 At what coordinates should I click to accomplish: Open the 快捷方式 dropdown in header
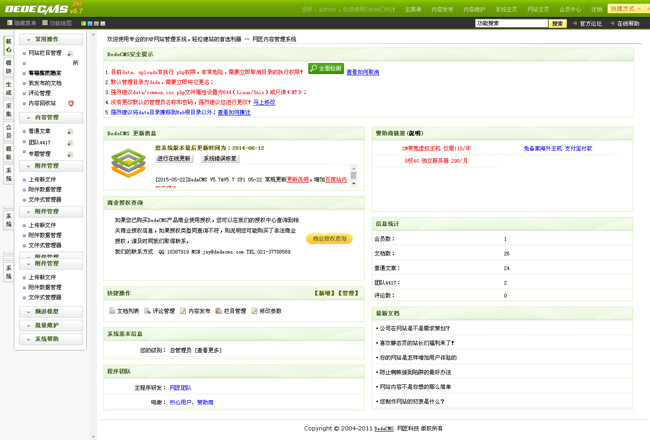pos(625,9)
